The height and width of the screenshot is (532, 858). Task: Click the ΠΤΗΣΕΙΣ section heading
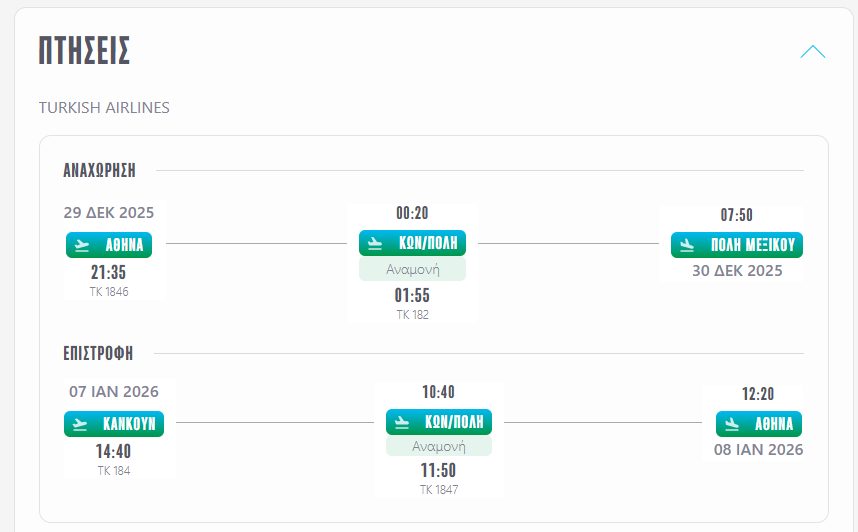(84, 51)
